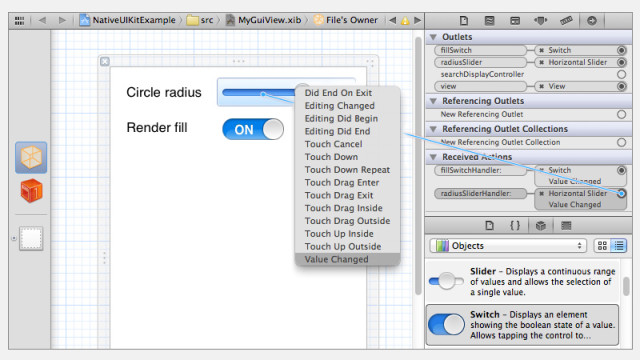
Task: Click the object library scrollbar
Action: [x=626, y=286]
